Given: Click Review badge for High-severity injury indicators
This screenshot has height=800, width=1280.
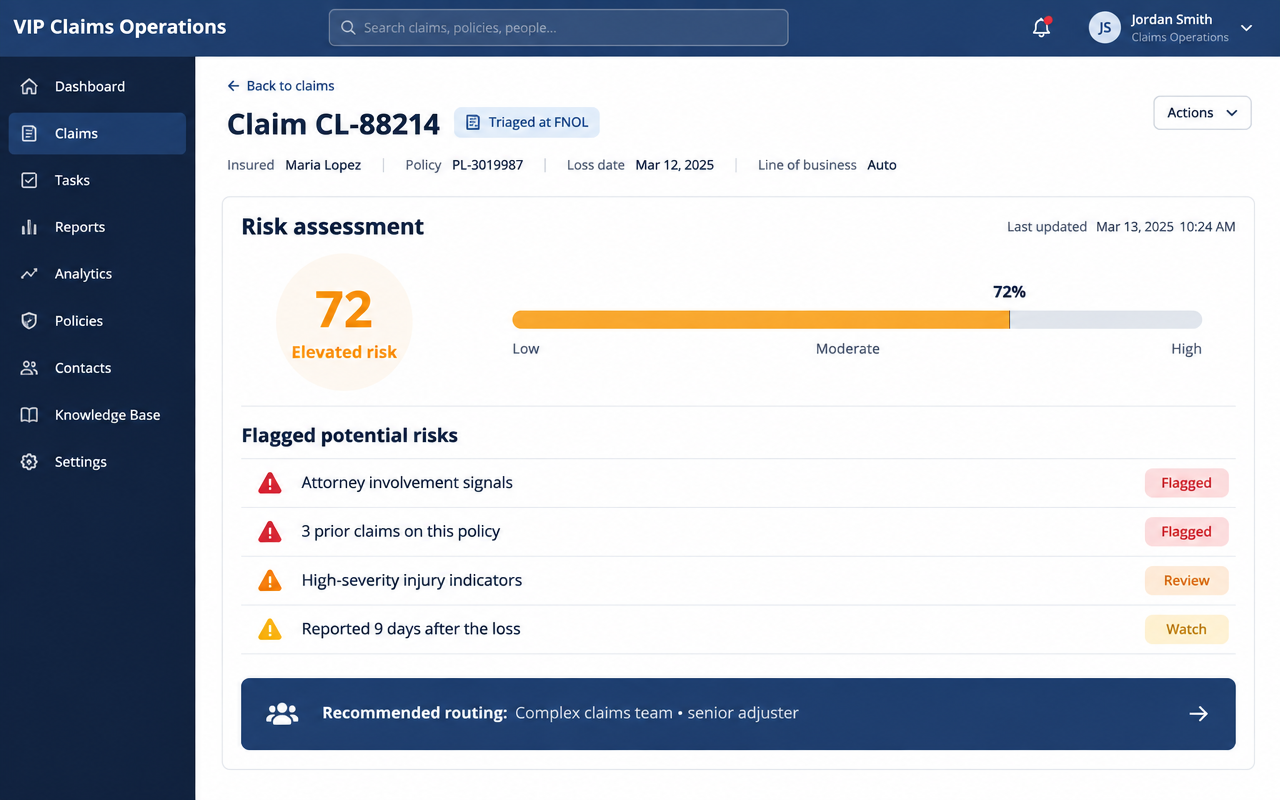Looking at the screenshot, I should 1186,581.
